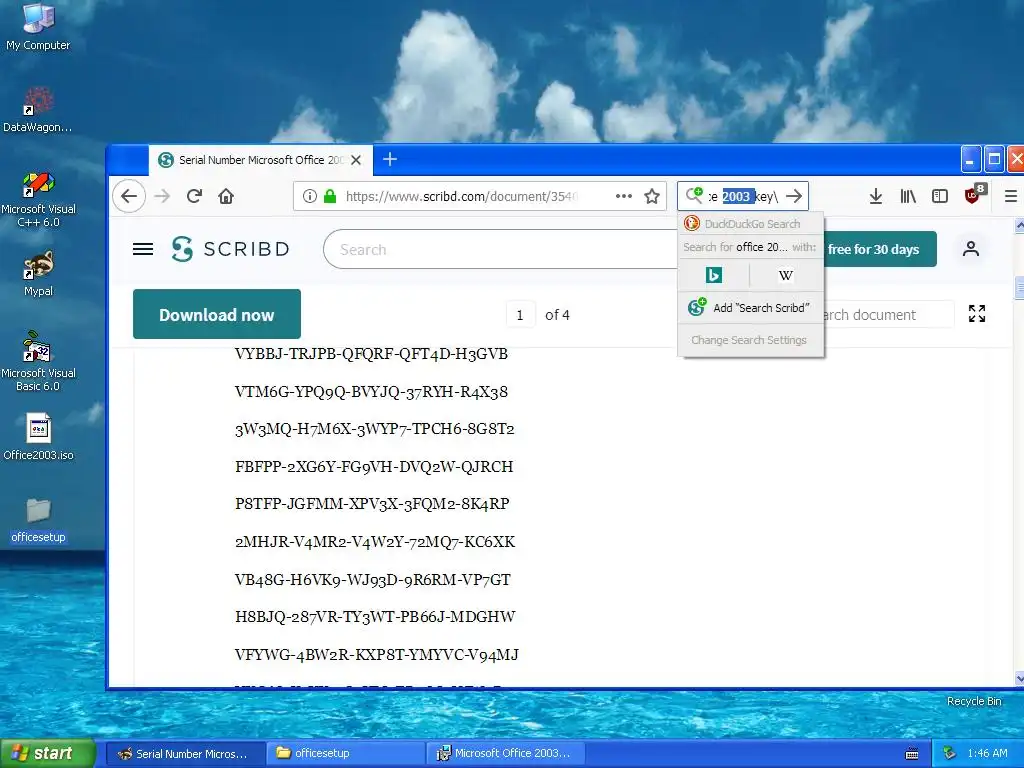The height and width of the screenshot is (768, 1024).
Task: Add "Search Scribd" search engine
Action: [x=751, y=308]
